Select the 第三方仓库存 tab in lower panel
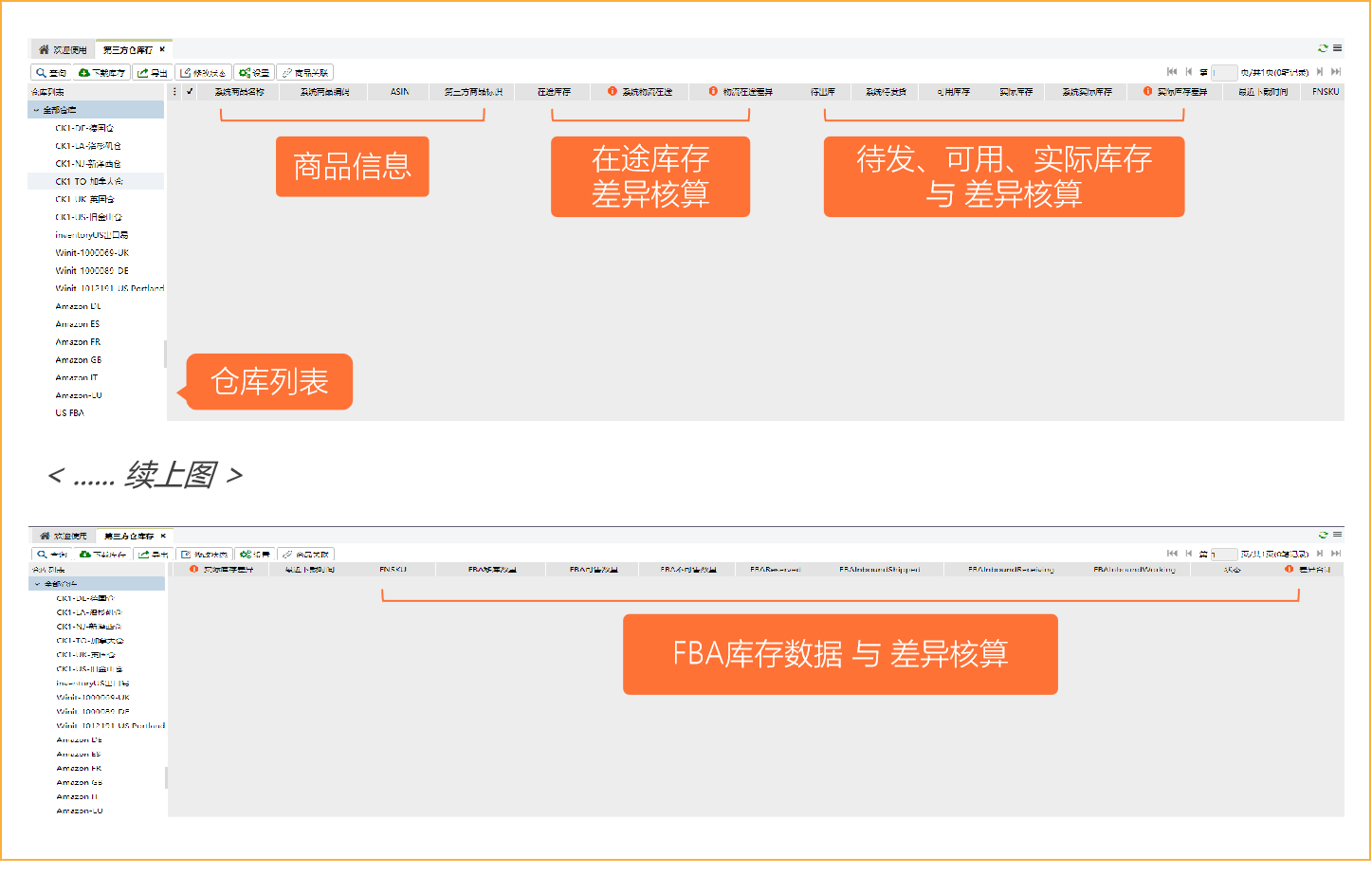The image size is (1372, 893). 128,535
